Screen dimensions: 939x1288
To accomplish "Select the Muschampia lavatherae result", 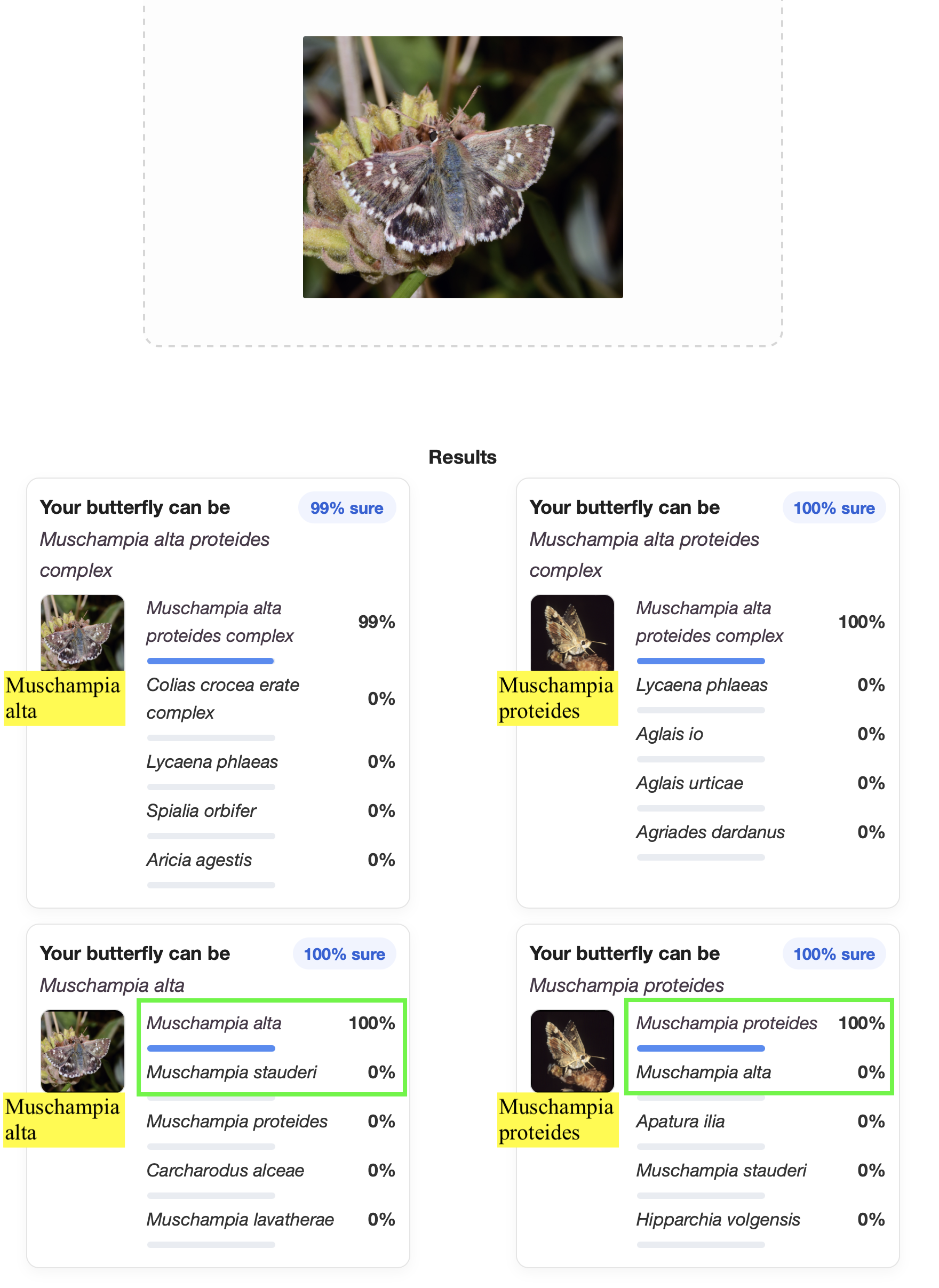I will pyautogui.click(x=240, y=1220).
